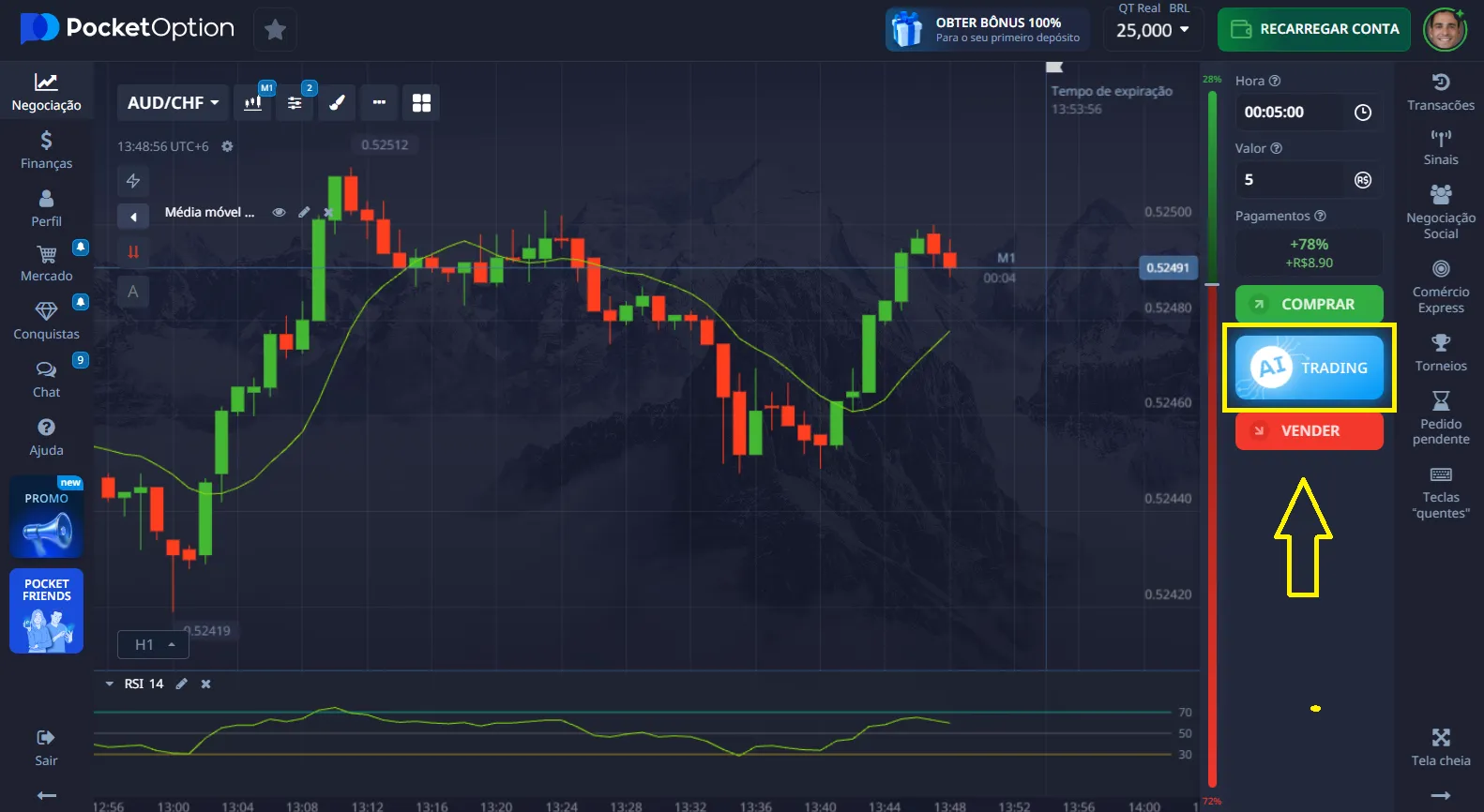This screenshot has height=812, width=1484.
Task: Click the quick trading lightning icon
Action: 133,181
